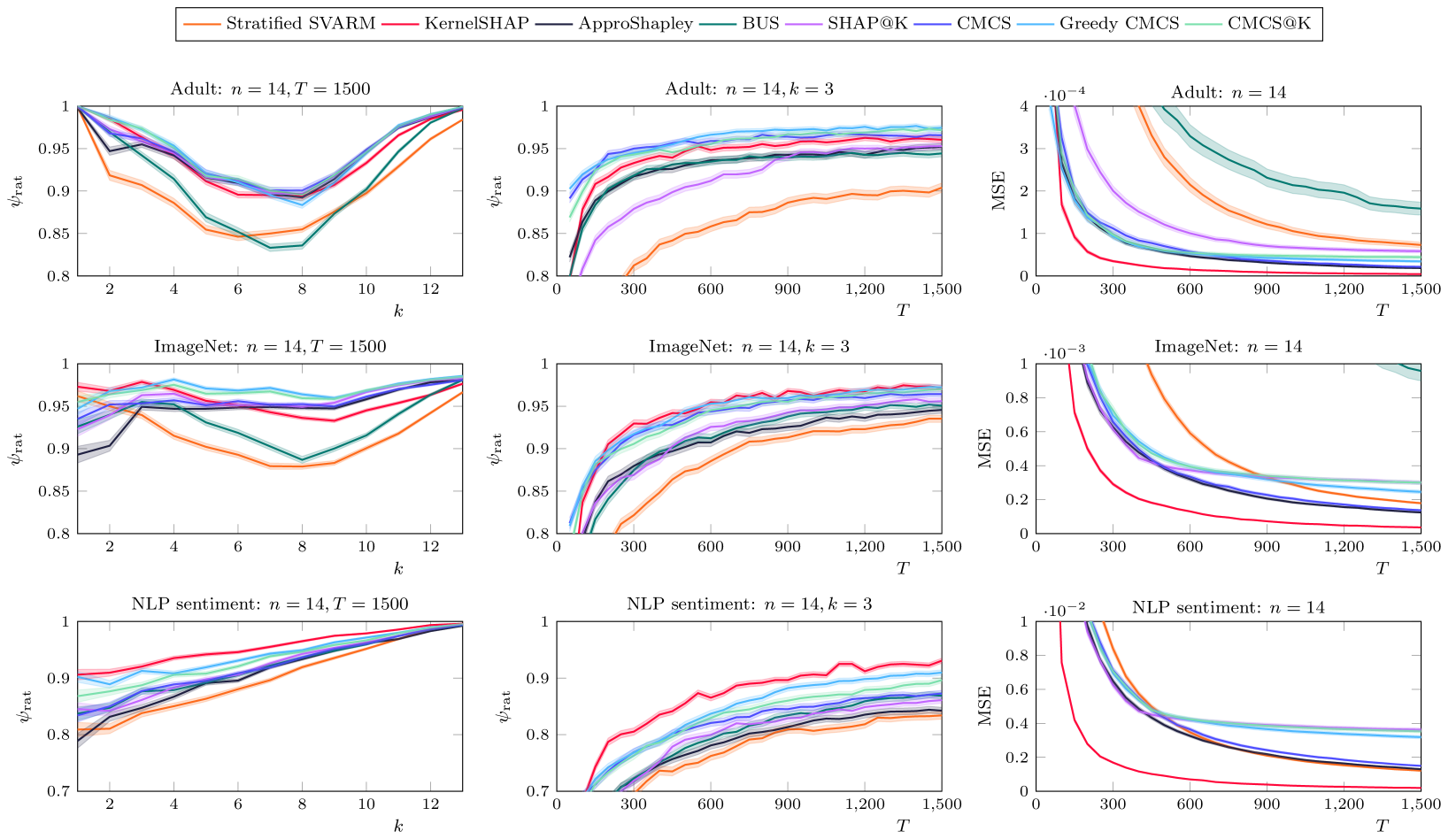Pick the dark ApproShapley line swatch

pos(554,25)
